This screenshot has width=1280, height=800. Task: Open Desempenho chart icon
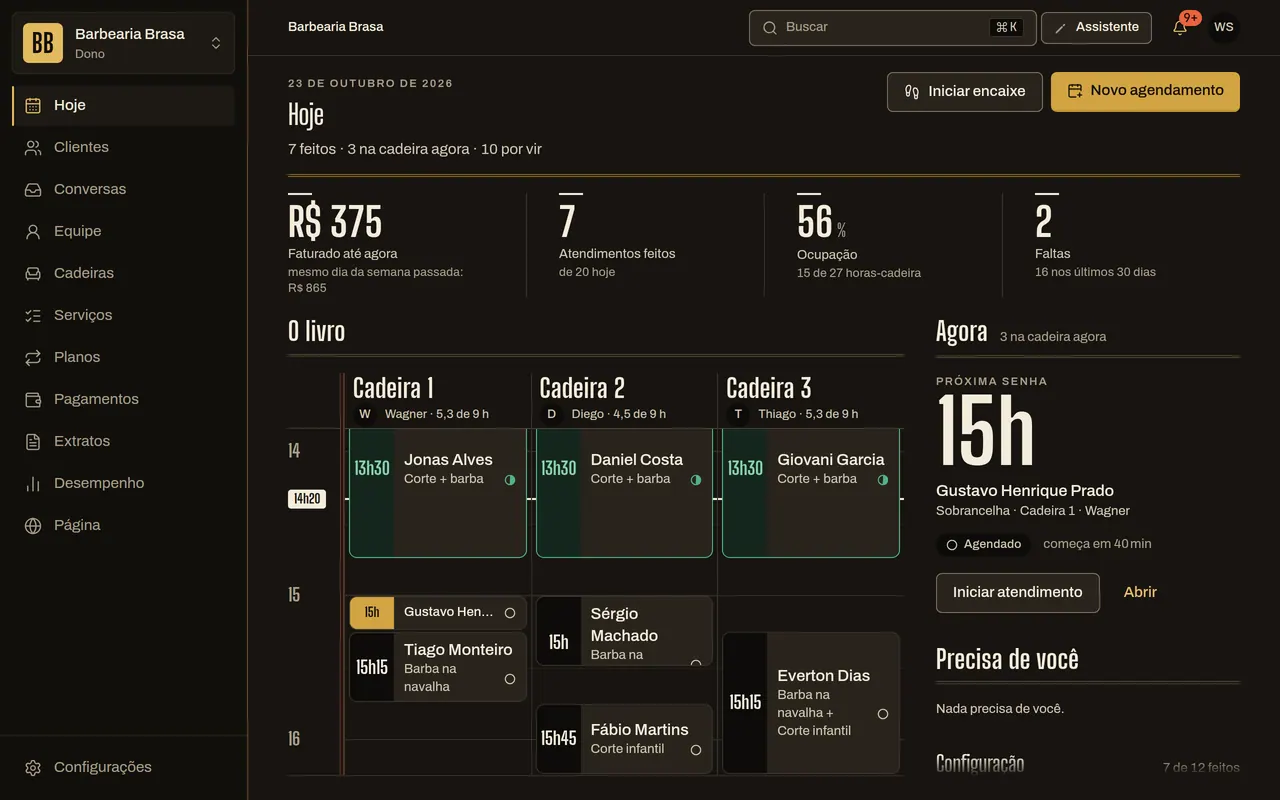(33, 483)
